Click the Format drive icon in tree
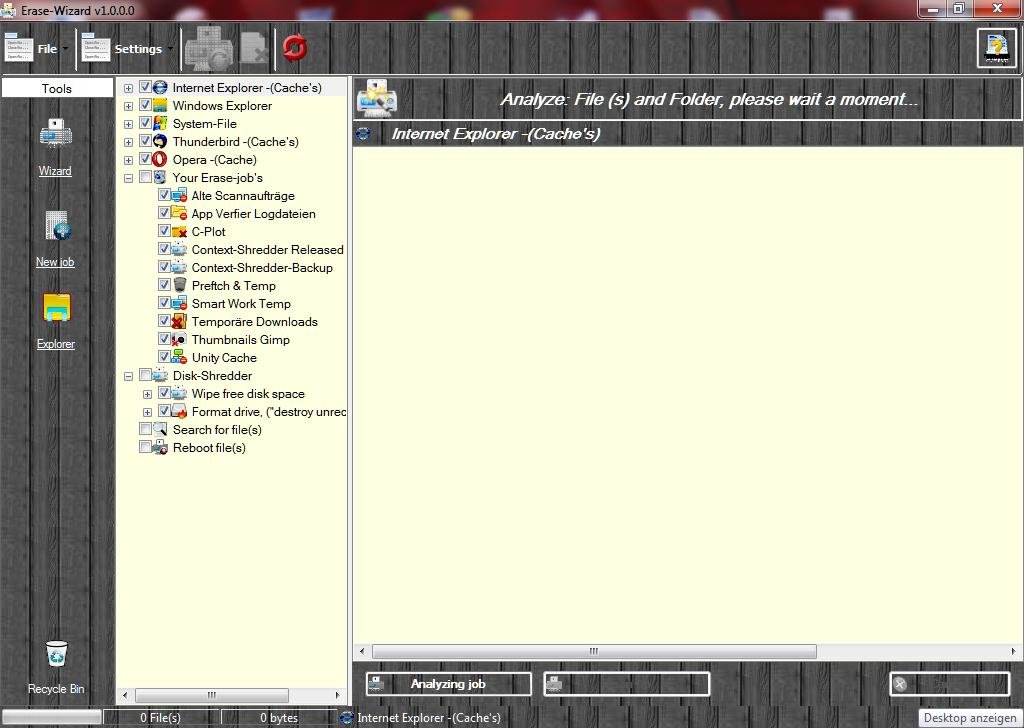This screenshot has width=1024, height=728. (180, 411)
